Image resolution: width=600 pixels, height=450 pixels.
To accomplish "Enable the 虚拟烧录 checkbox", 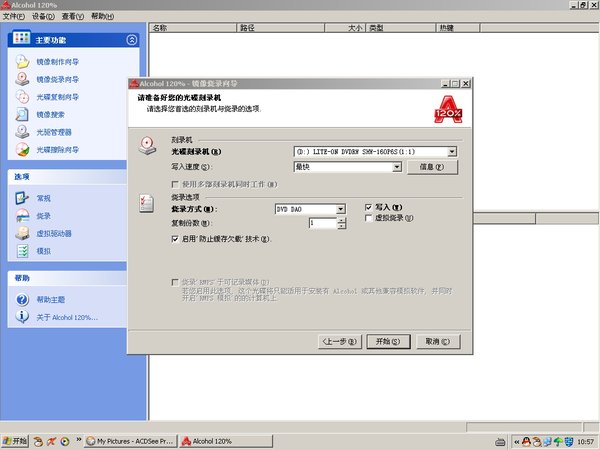I will click(368, 218).
